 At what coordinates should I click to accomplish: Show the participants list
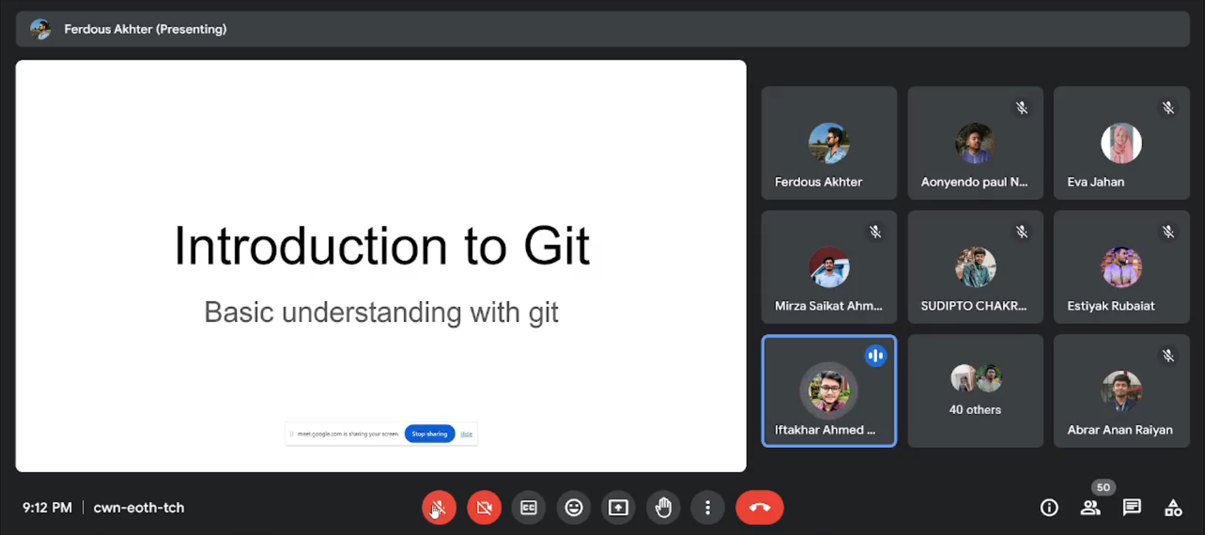[1090, 508]
